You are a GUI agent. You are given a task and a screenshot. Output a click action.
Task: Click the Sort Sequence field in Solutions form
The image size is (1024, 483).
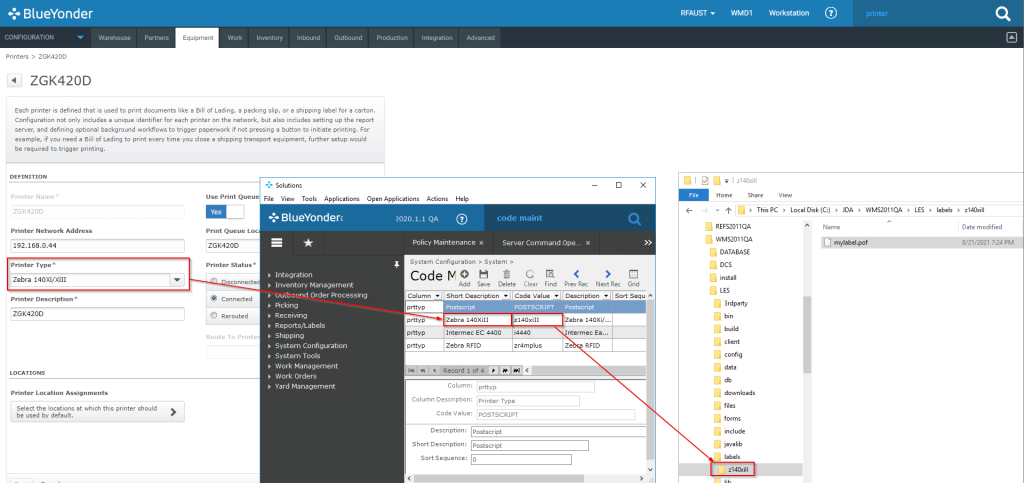tap(520, 460)
